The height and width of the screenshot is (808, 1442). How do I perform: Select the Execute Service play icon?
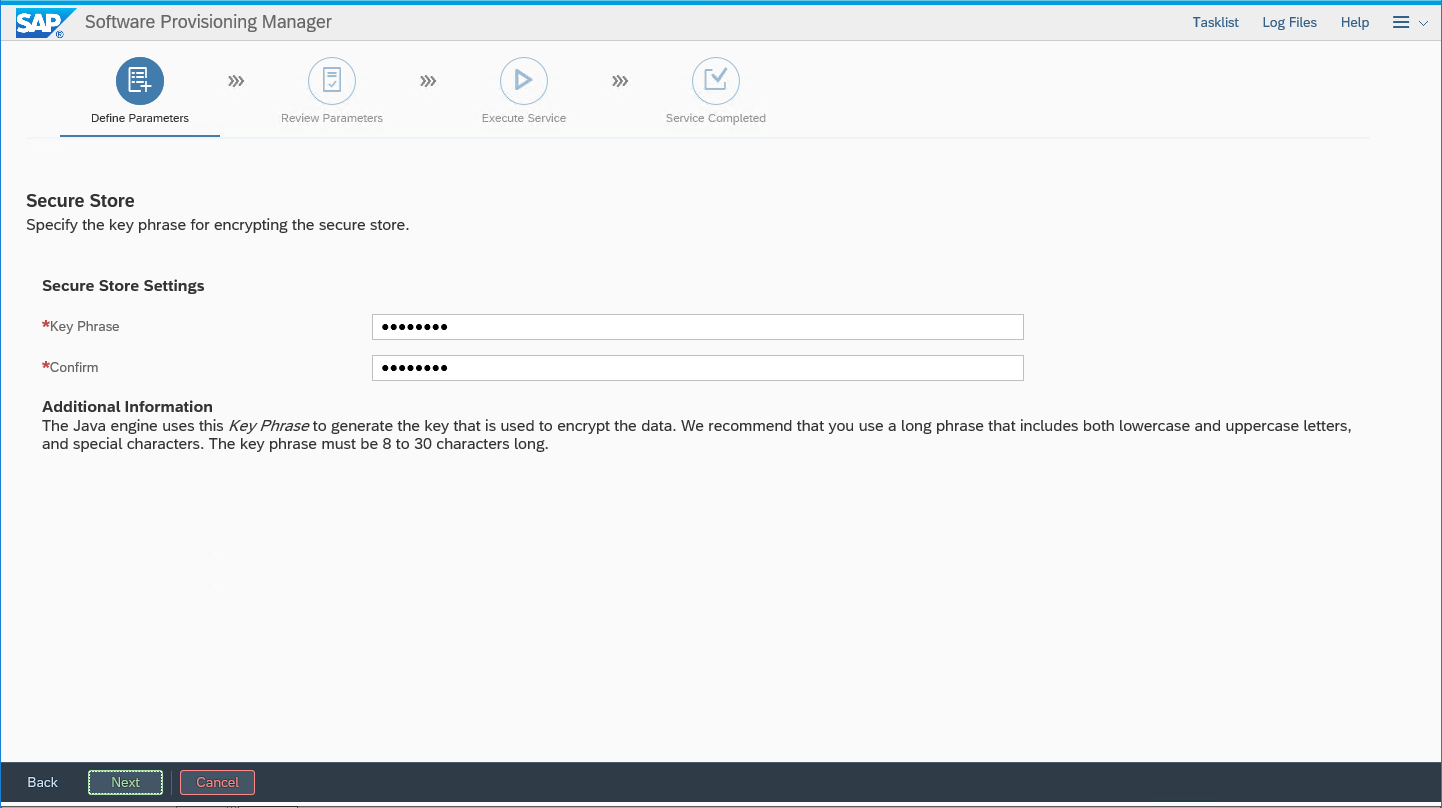[x=524, y=80]
